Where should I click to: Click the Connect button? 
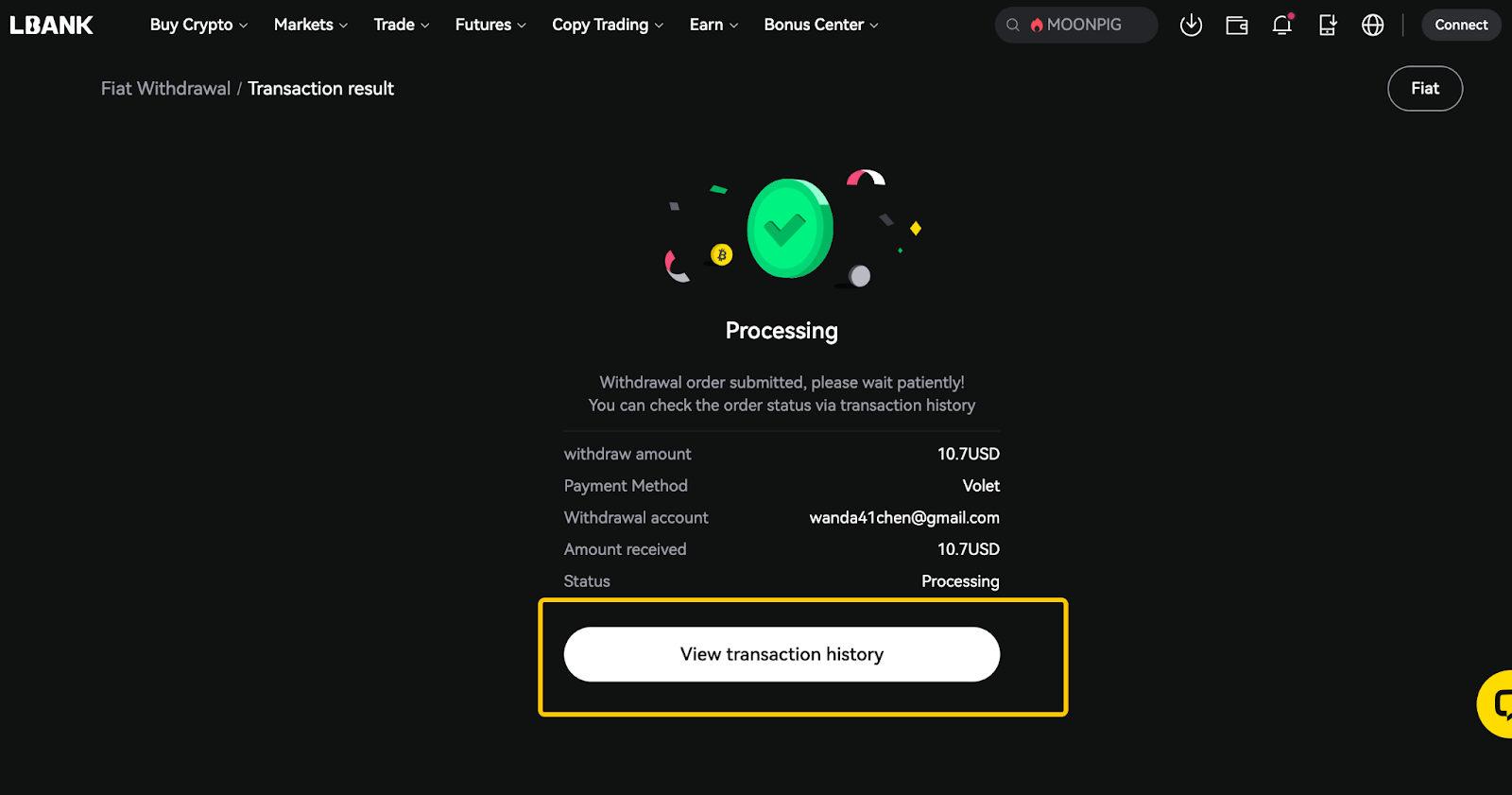1461,25
